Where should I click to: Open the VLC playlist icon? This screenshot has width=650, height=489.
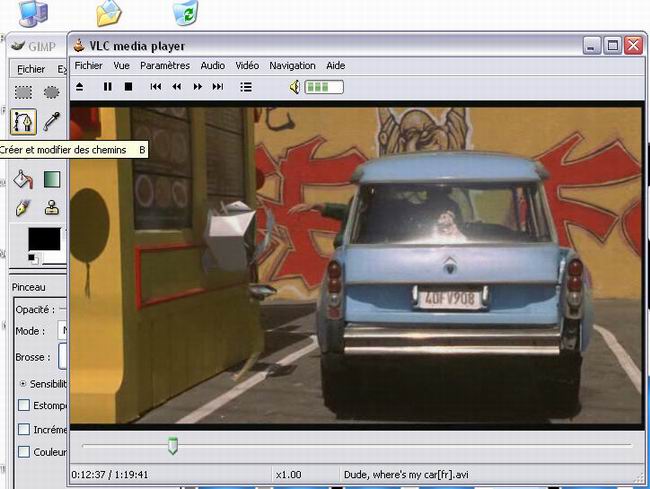click(x=246, y=87)
